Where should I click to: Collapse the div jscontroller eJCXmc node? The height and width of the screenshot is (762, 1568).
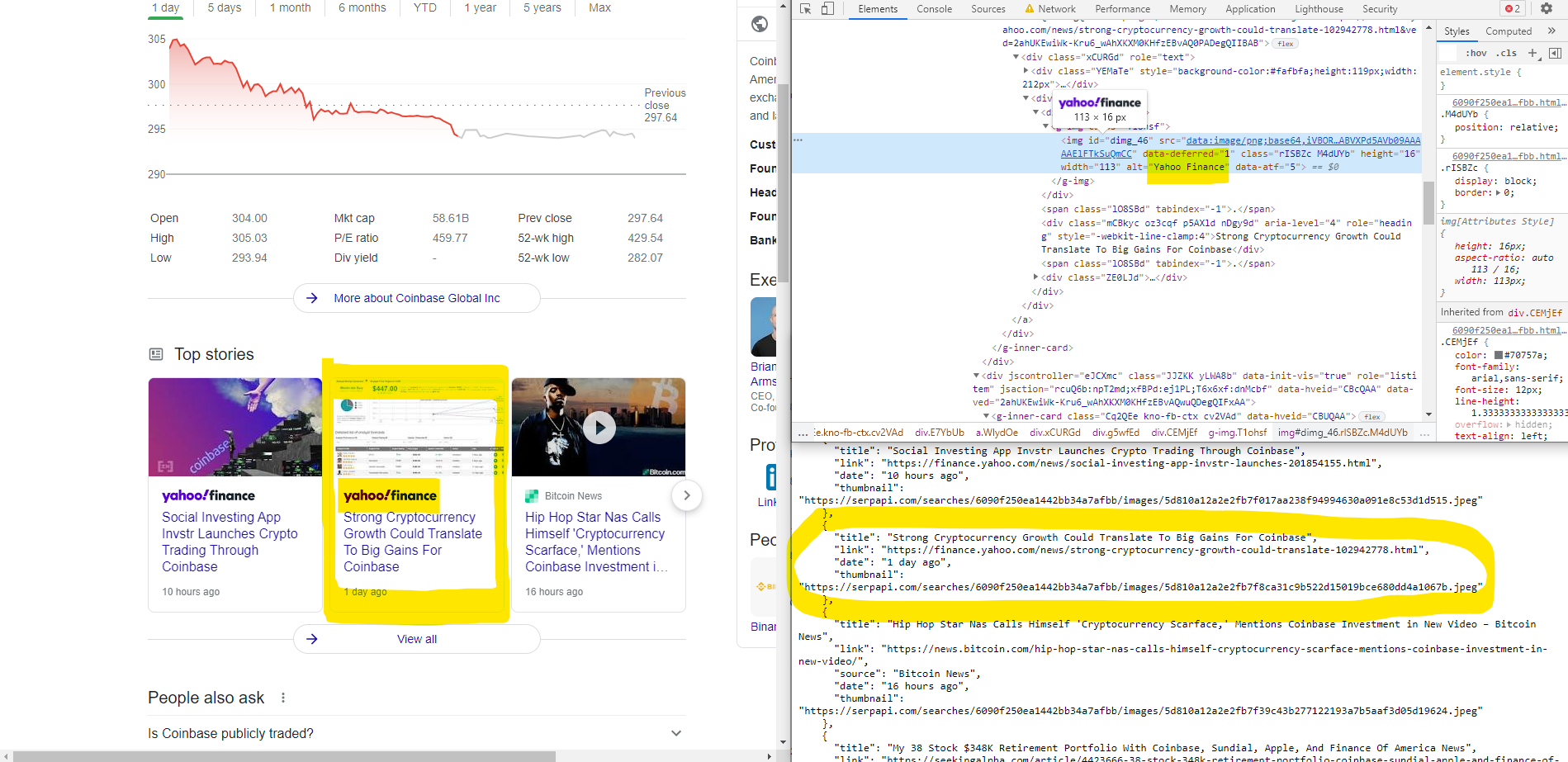[x=977, y=376]
